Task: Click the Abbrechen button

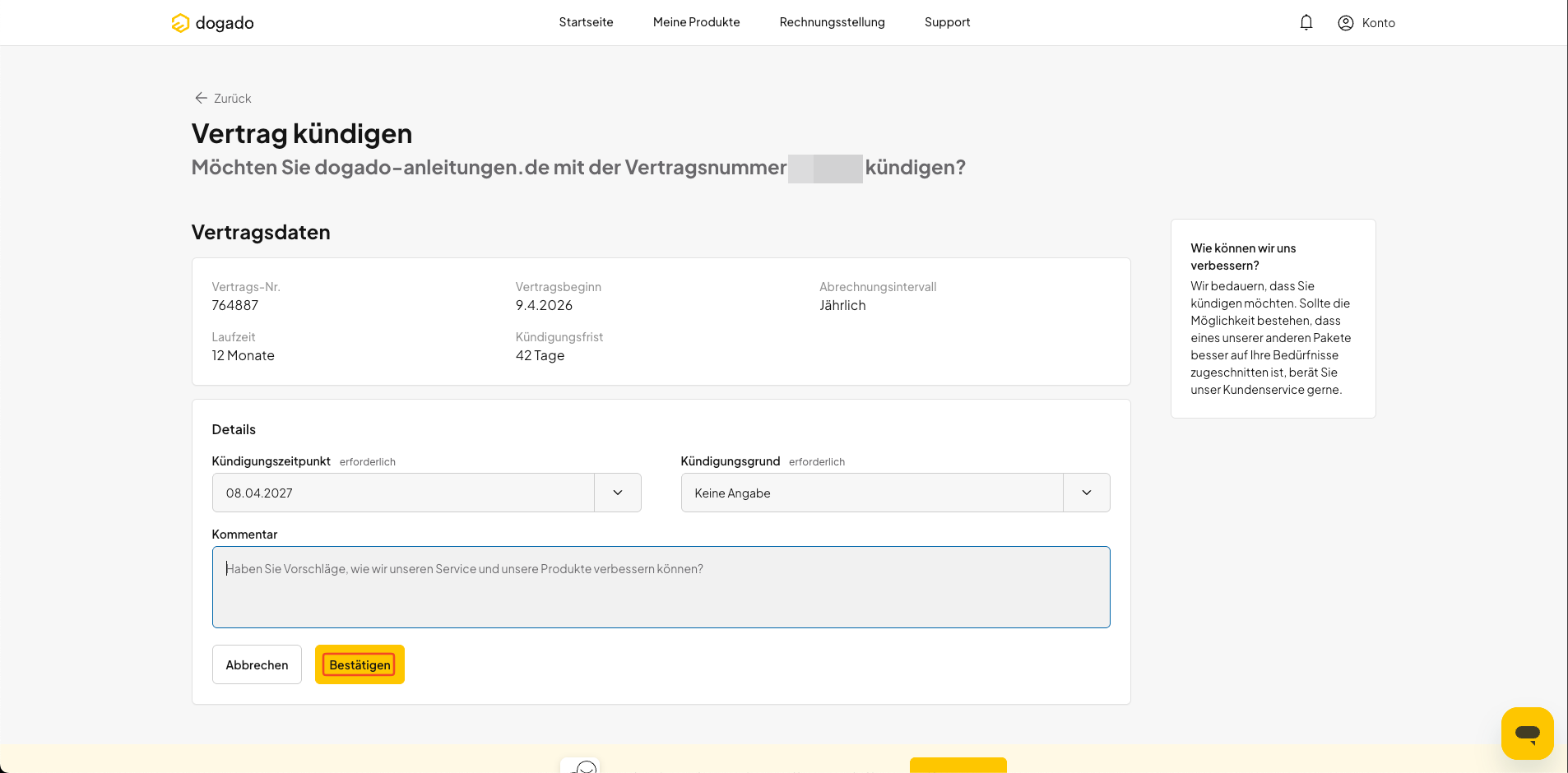Action: (x=257, y=664)
